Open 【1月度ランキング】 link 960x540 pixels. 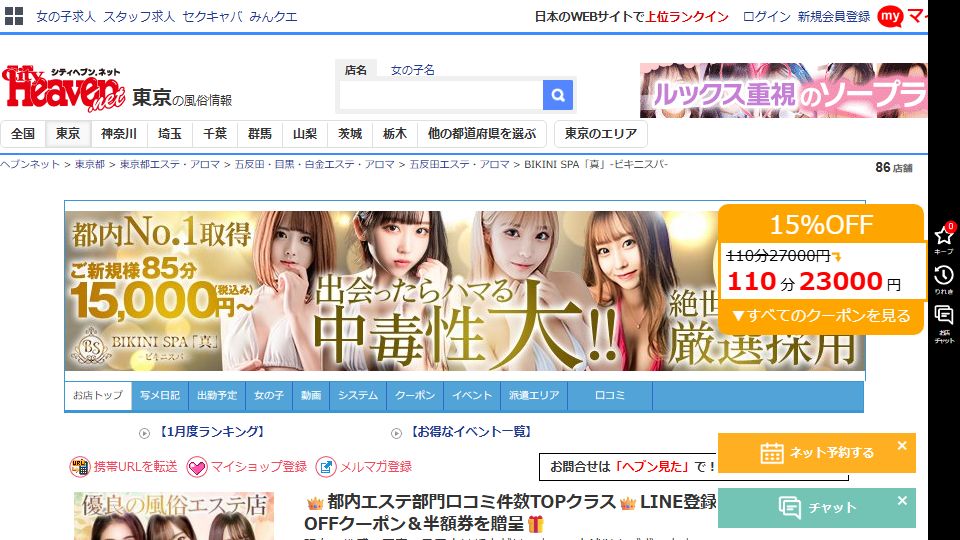point(212,432)
